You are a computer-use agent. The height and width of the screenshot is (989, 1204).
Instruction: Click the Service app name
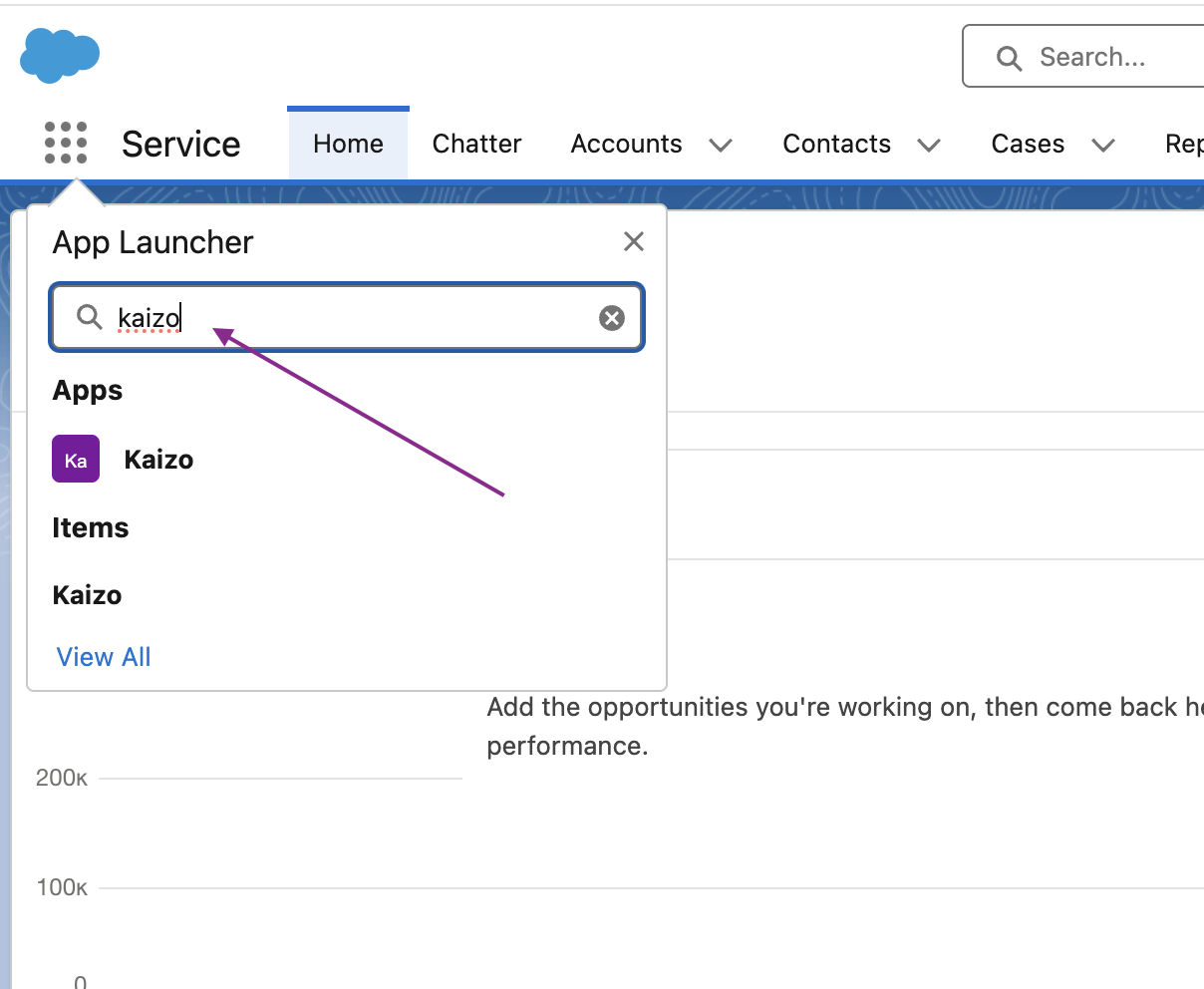pyautogui.click(x=180, y=144)
